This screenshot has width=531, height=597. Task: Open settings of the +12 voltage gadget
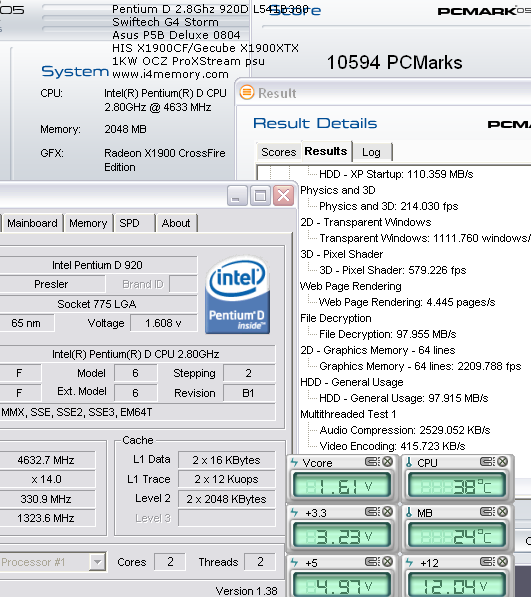[x=487, y=562]
